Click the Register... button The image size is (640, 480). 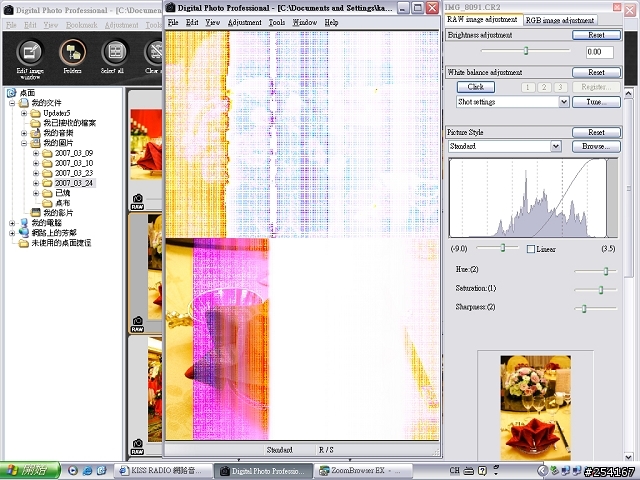596,87
